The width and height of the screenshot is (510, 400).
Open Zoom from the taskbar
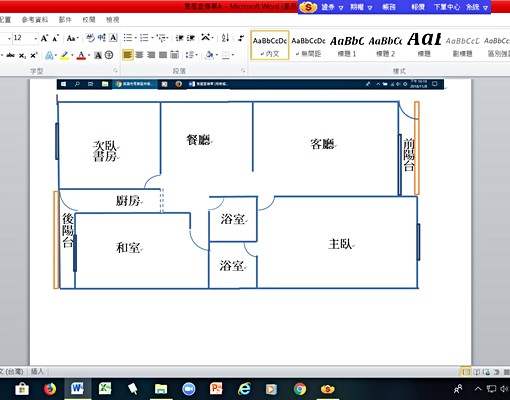(x=189, y=389)
